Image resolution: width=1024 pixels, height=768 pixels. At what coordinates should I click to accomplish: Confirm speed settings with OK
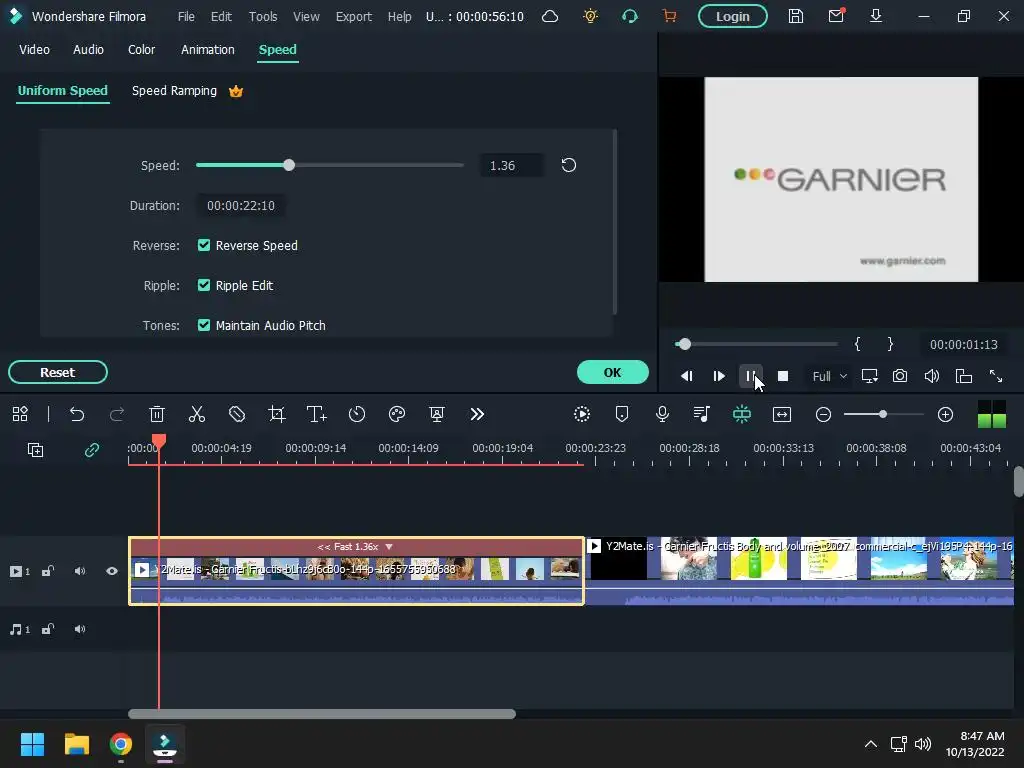pyautogui.click(x=613, y=372)
